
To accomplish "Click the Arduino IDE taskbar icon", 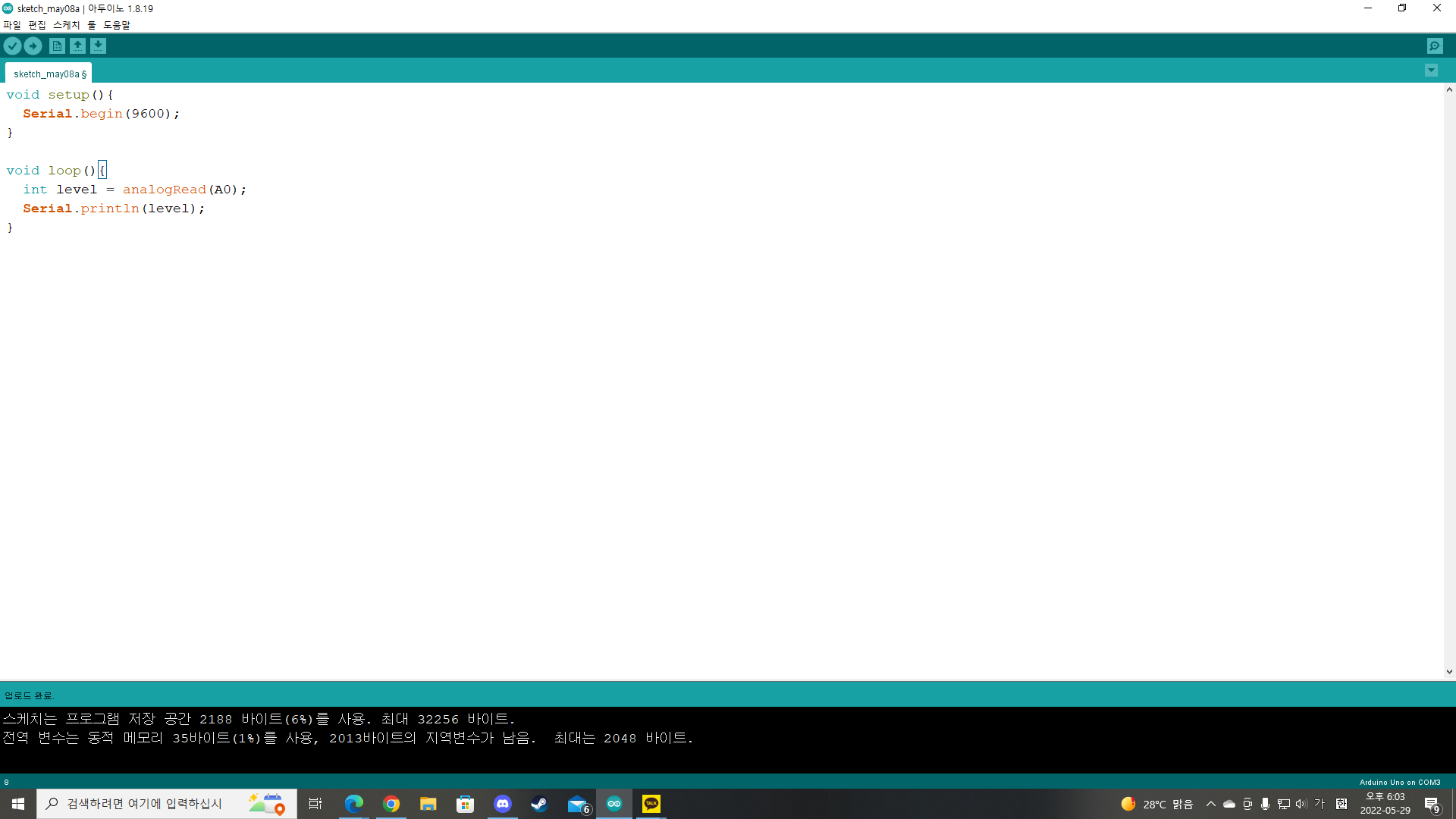I will pos(614,804).
